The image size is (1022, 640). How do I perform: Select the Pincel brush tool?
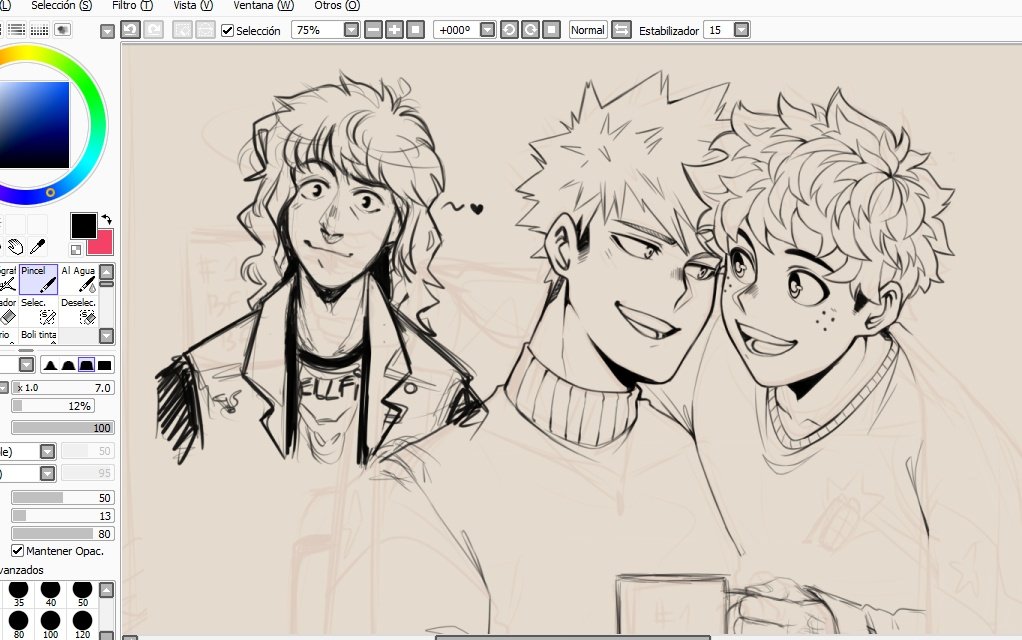coord(38,279)
